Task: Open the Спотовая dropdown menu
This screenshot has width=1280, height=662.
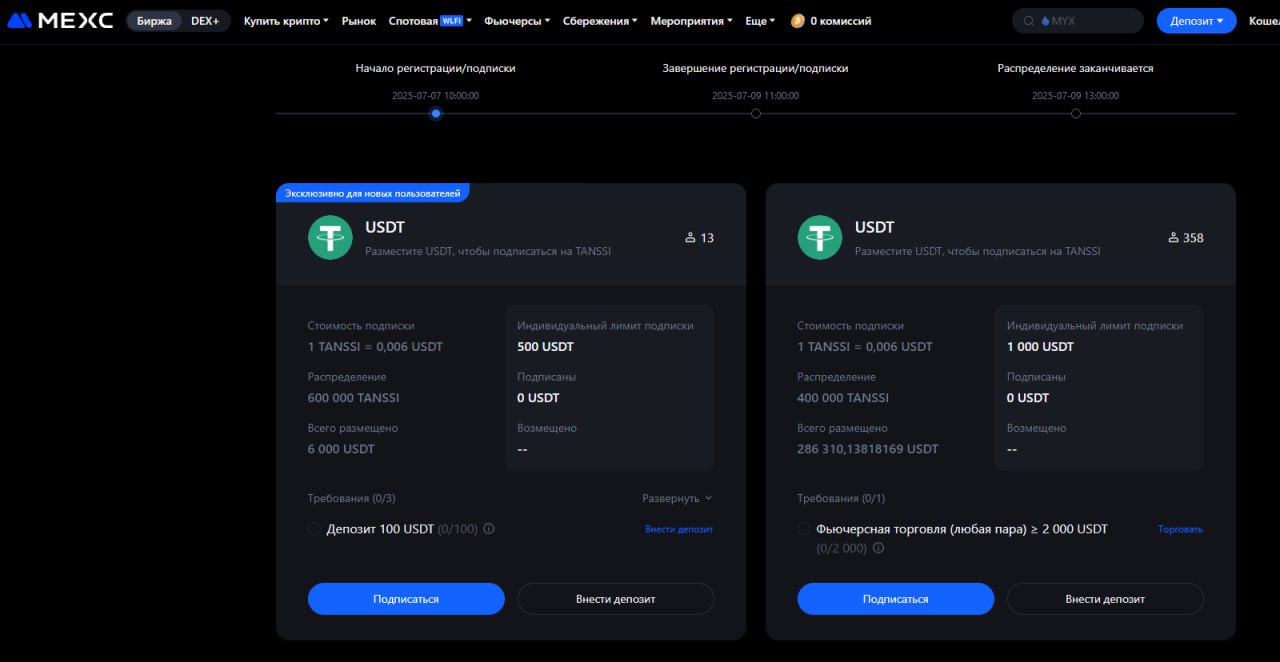Action: (430, 20)
